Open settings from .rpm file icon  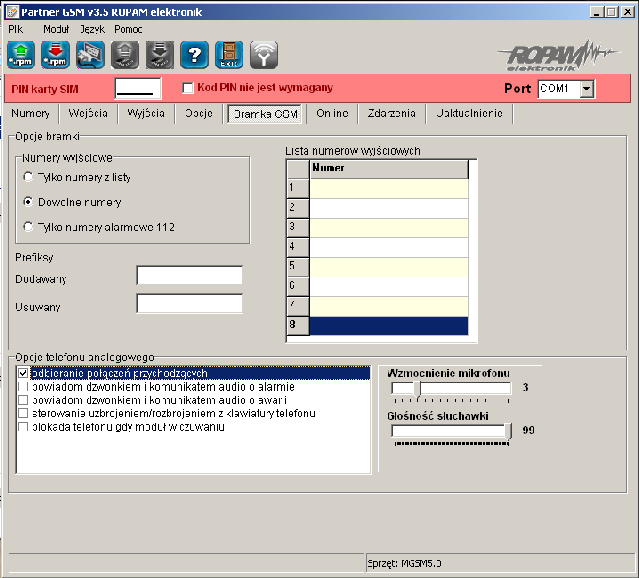(21, 55)
